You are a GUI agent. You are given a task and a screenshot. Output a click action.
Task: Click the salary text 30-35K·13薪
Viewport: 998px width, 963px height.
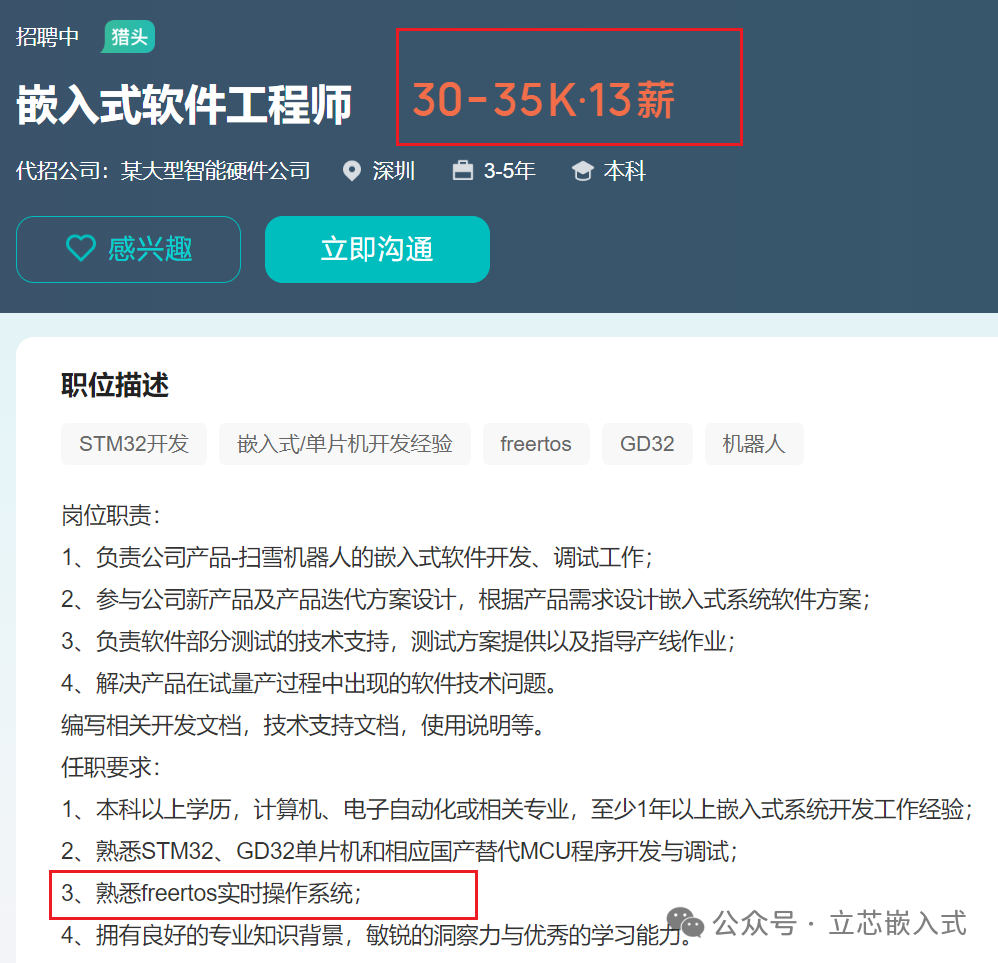click(x=544, y=100)
